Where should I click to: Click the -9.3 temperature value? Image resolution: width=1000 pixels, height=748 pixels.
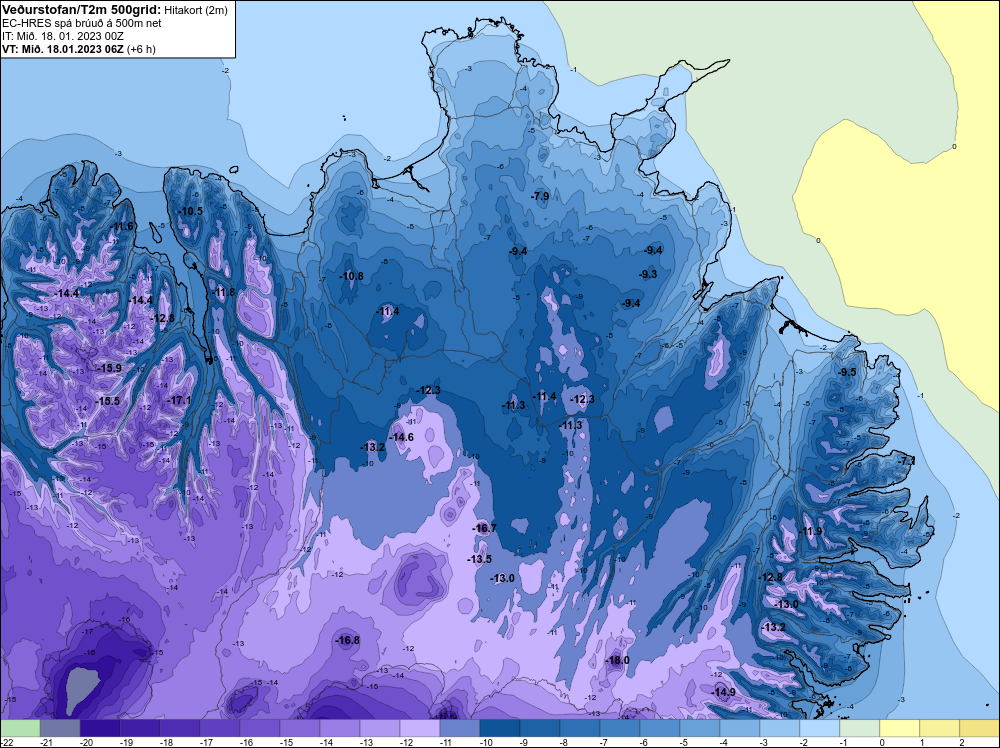pos(648,274)
